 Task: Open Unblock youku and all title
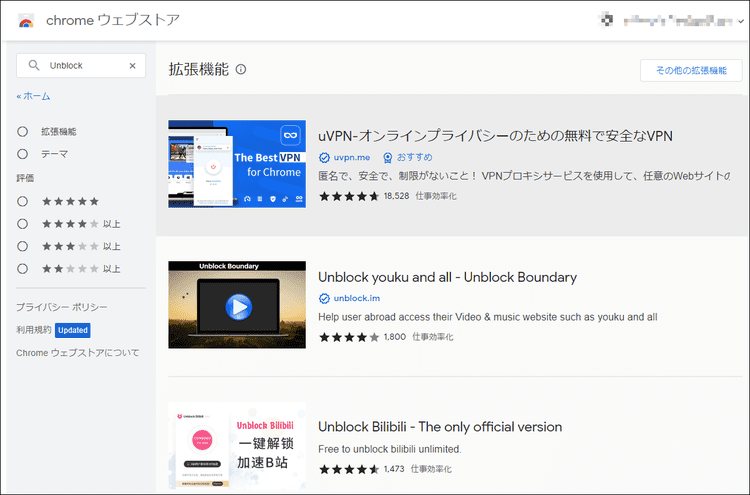point(447,277)
